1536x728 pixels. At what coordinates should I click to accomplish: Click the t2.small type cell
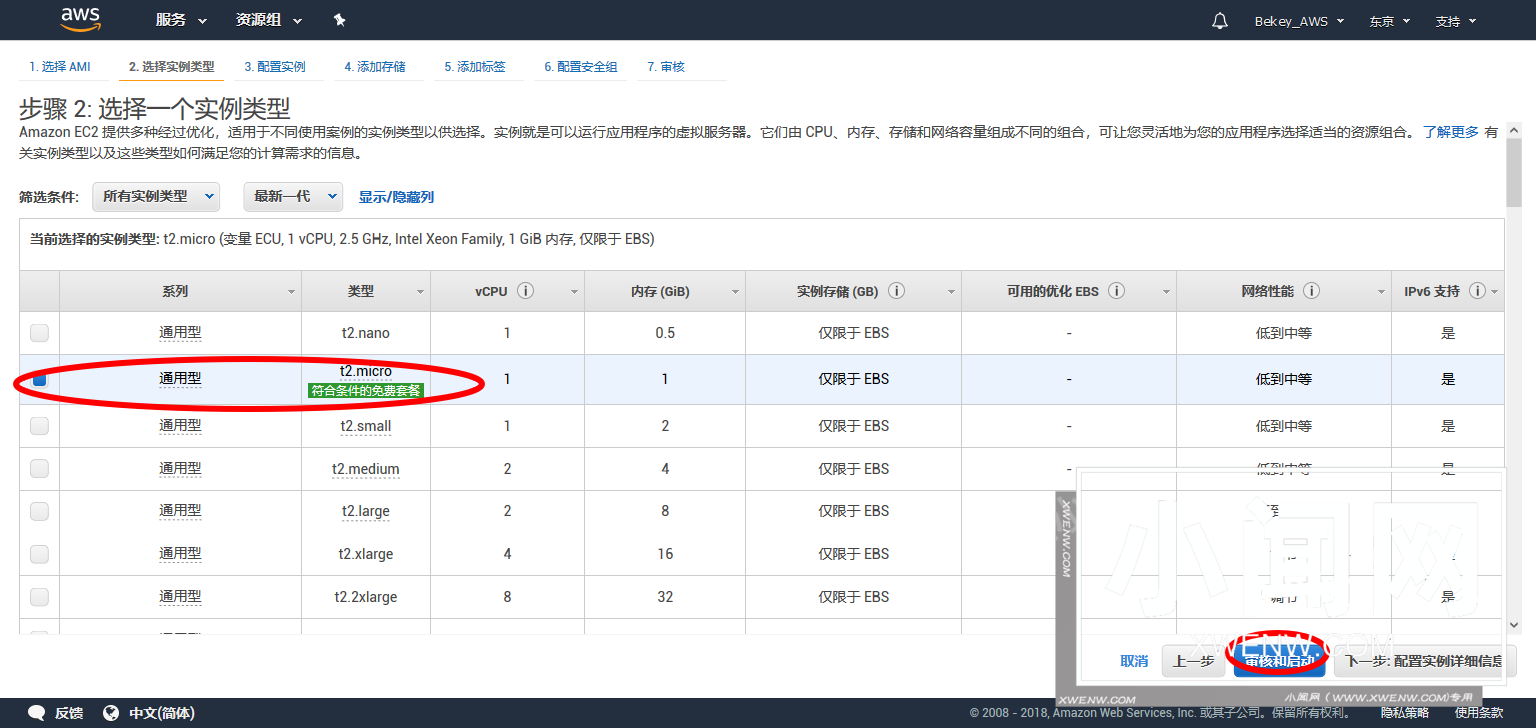coord(366,426)
